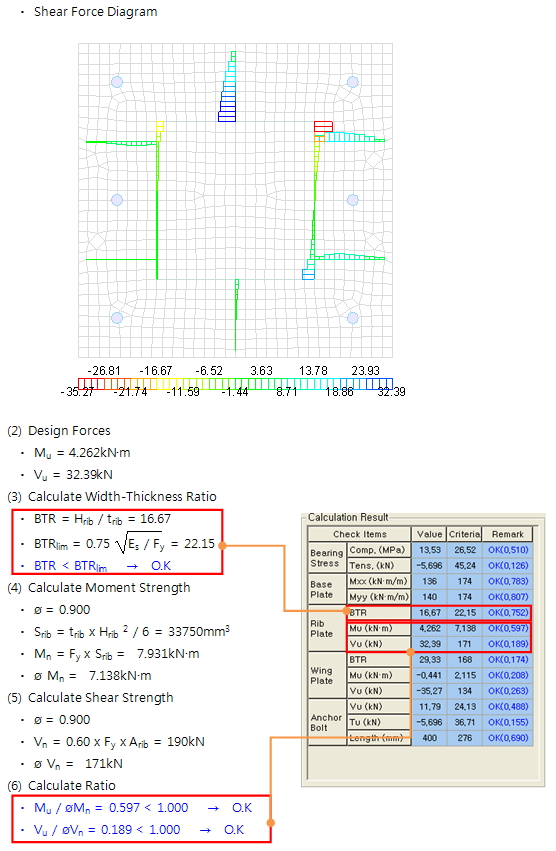Click the red maximum shear element in diagram

(324, 126)
